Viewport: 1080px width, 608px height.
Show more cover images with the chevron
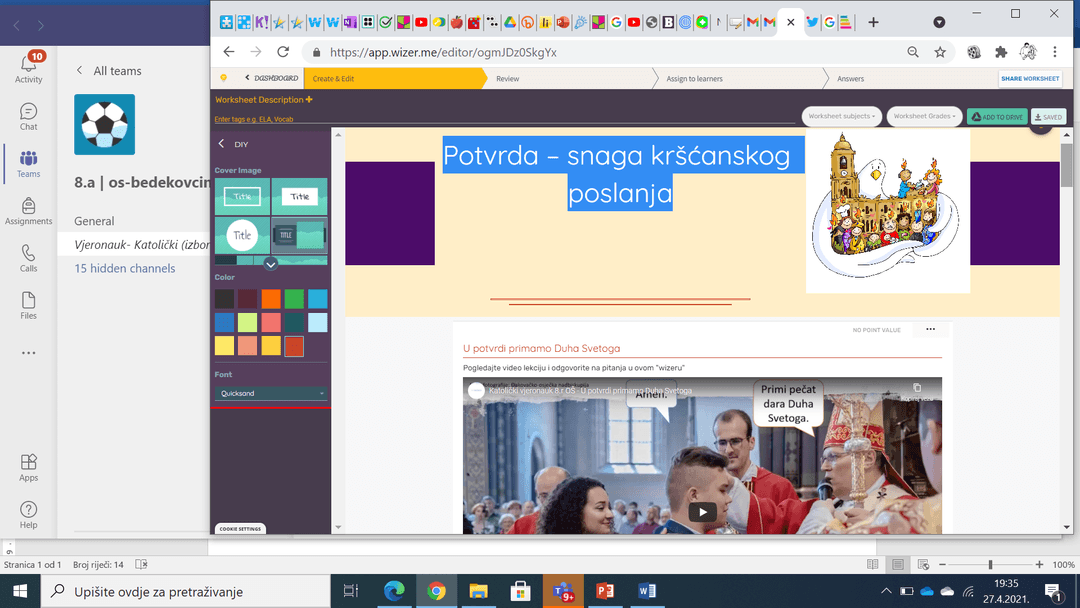click(x=270, y=264)
